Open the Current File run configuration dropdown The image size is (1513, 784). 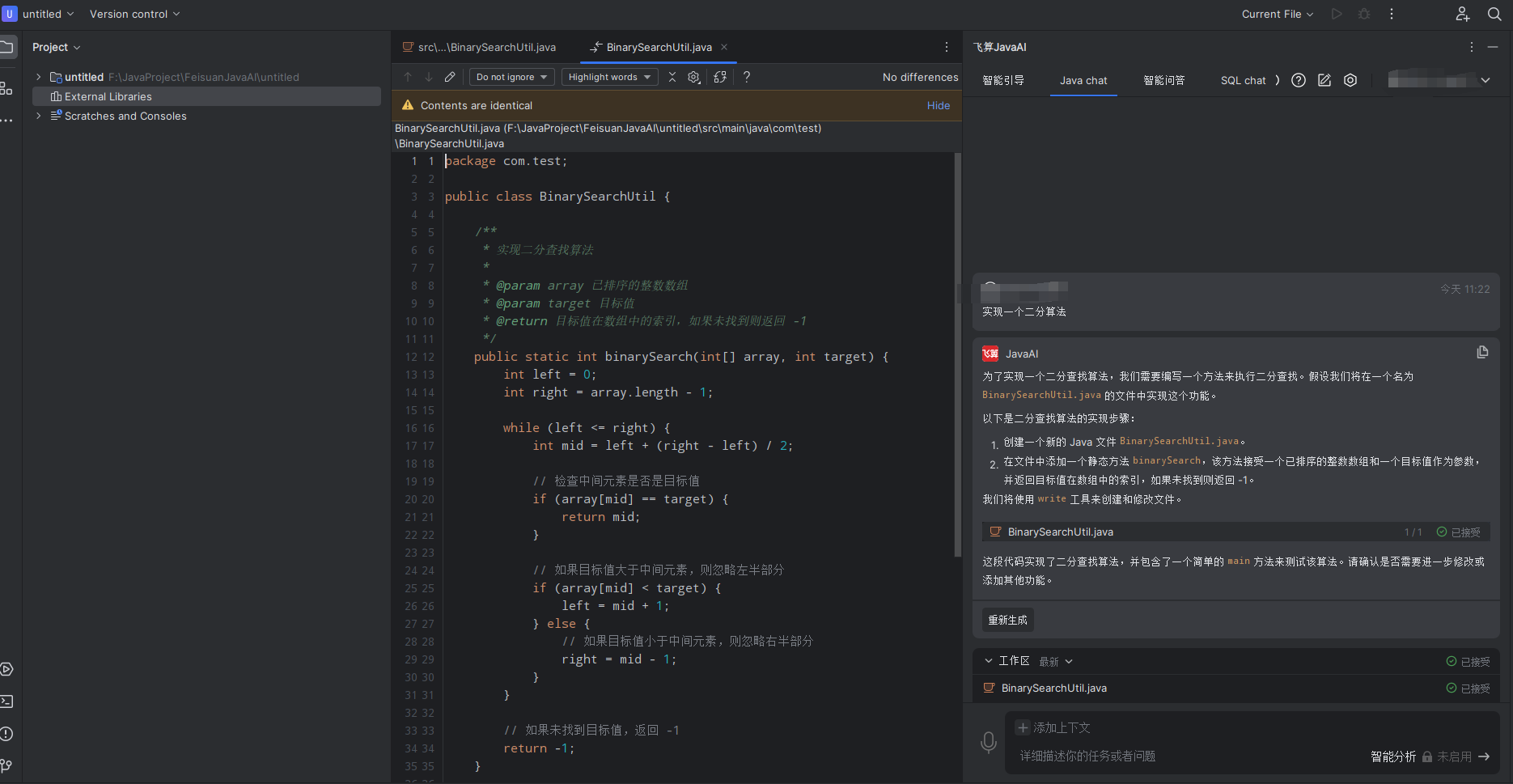point(1278,14)
